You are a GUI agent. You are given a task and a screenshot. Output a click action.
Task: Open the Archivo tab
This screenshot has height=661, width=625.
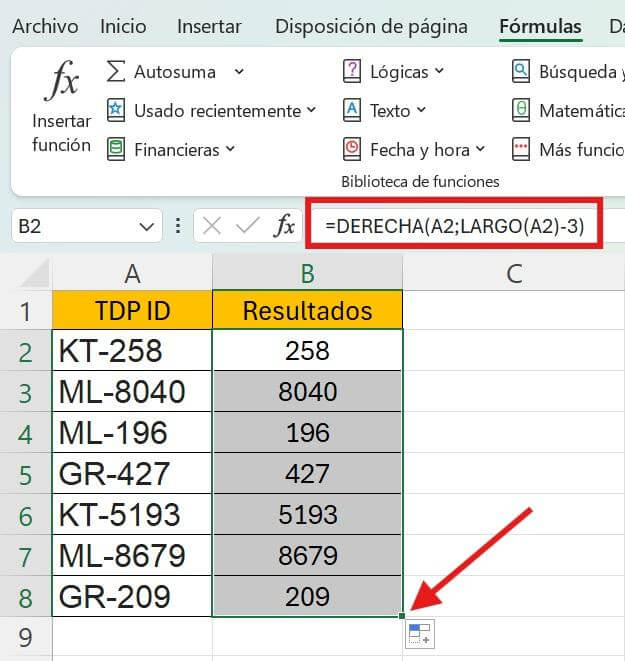click(x=46, y=27)
